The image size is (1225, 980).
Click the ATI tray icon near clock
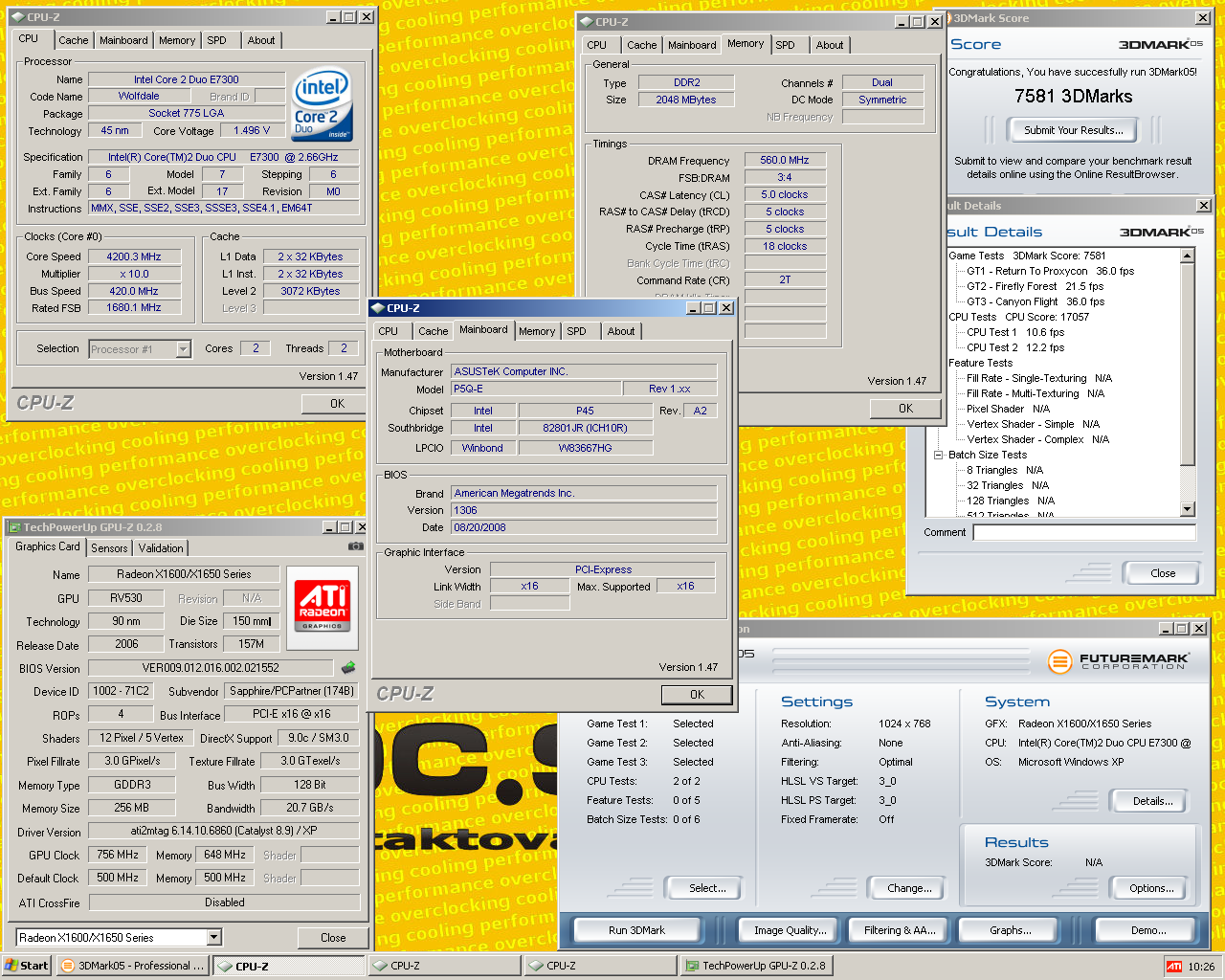(x=1174, y=967)
